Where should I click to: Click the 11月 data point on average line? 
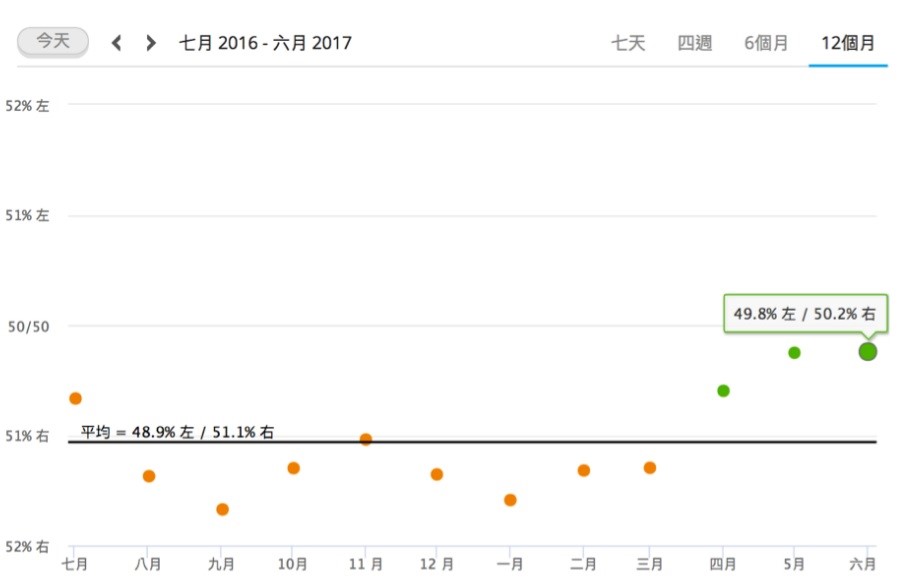(366, 440)
